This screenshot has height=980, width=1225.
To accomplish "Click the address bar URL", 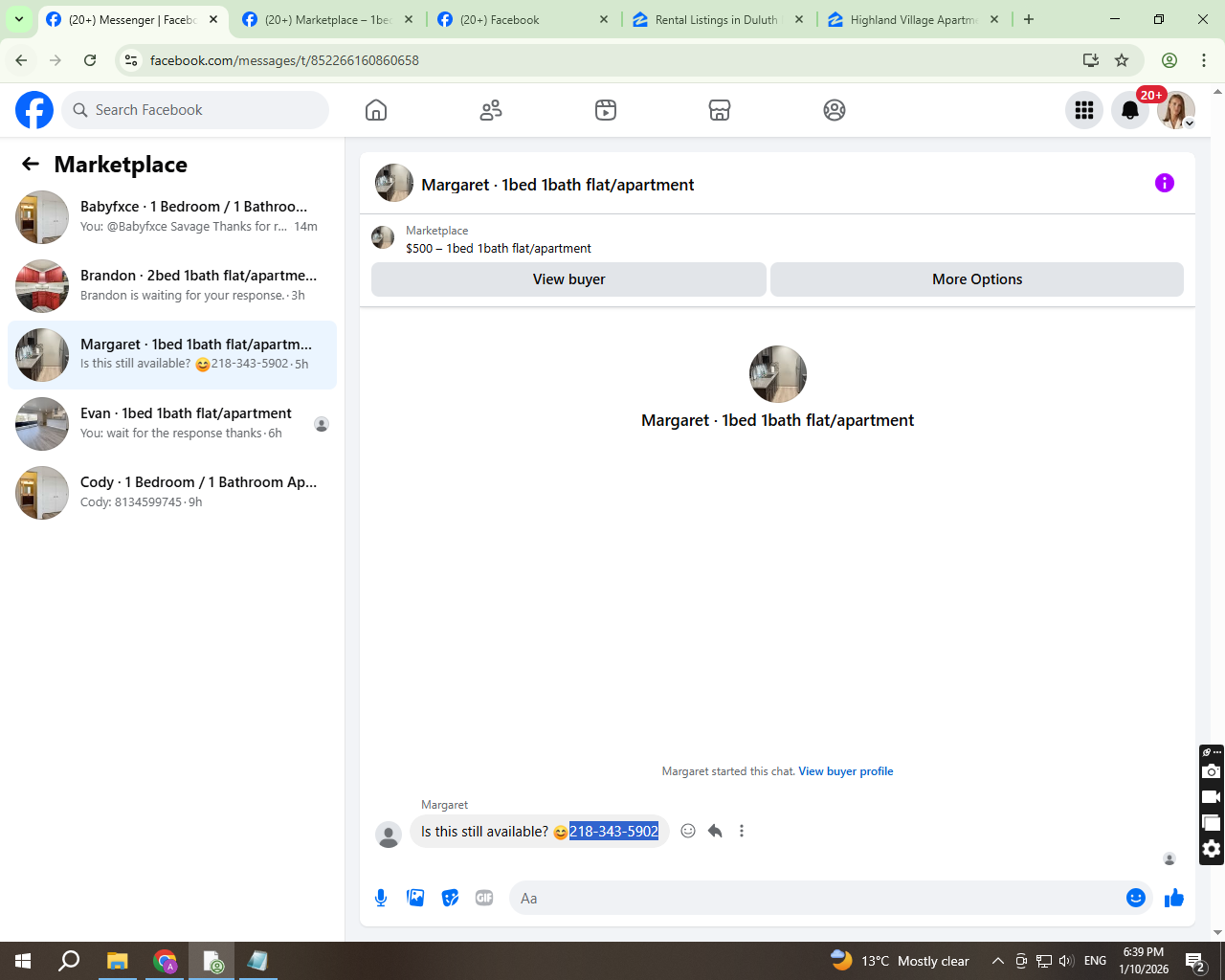I will pyautogui.click(x=285, y=60).
